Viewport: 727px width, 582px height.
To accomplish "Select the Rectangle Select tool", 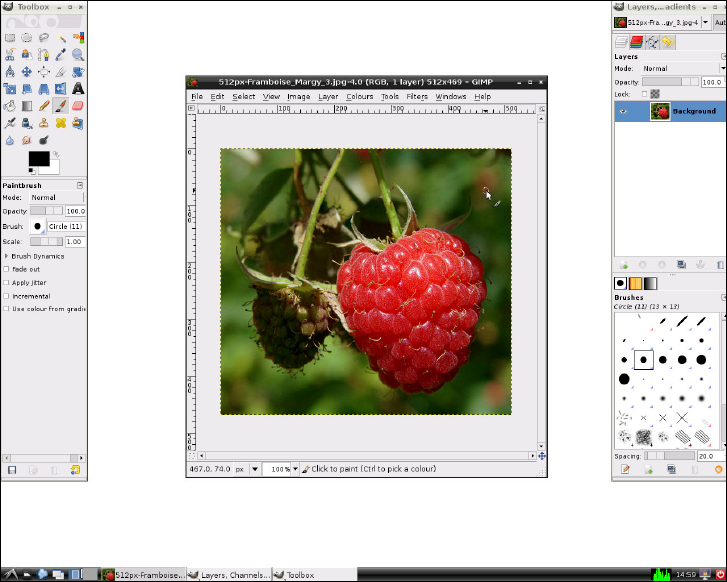I will pyautogui.click(x=10, y=37).
